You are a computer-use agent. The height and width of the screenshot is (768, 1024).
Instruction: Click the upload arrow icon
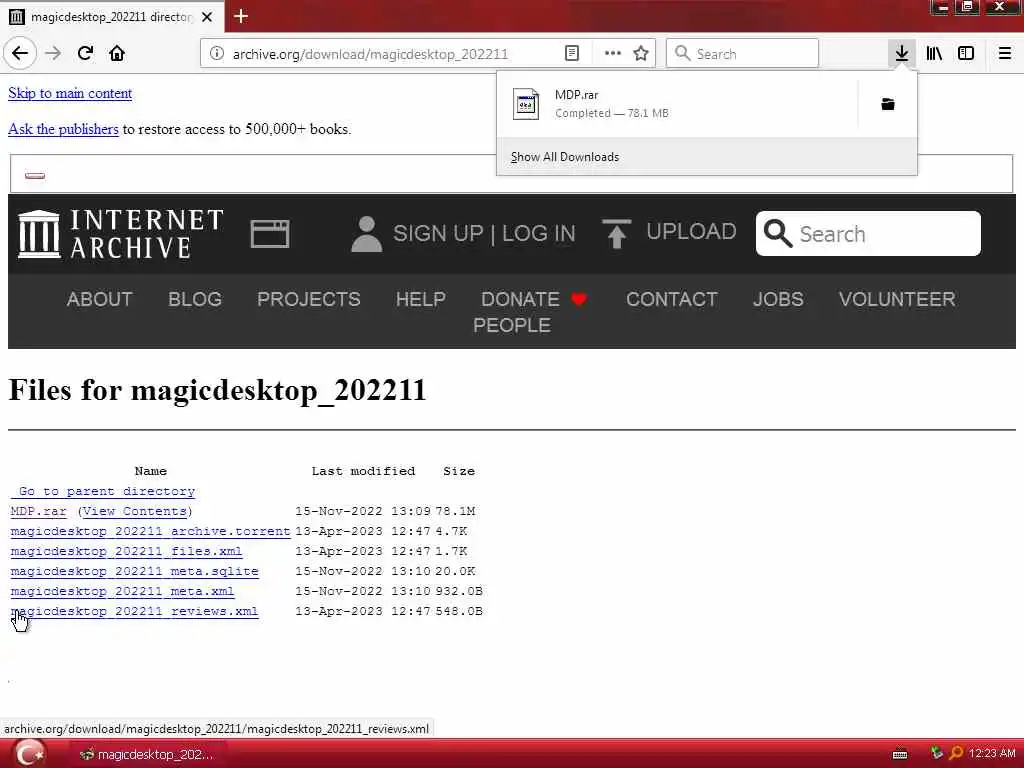click(616, 234)
